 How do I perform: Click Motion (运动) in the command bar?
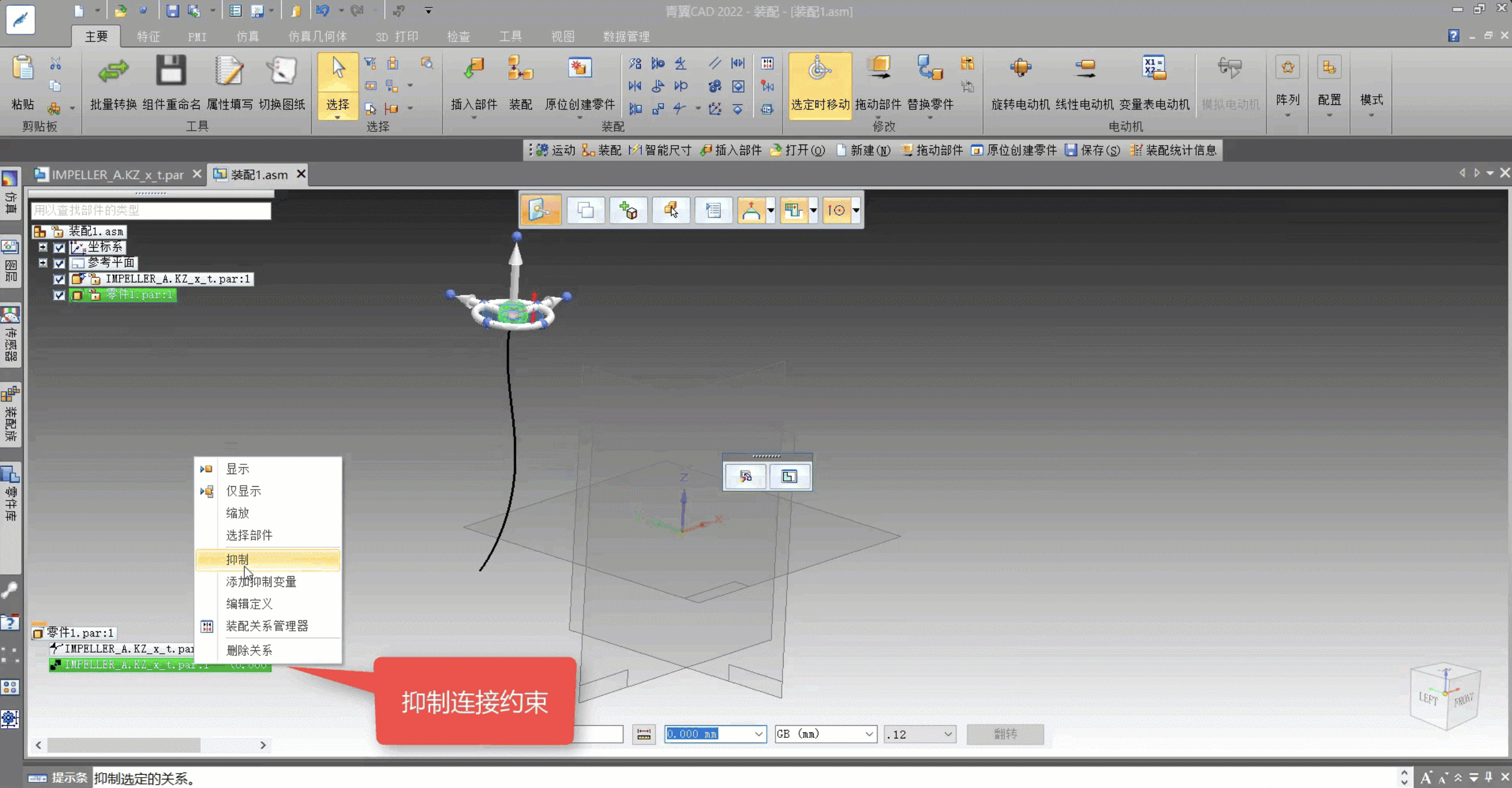tap(556, 150)
